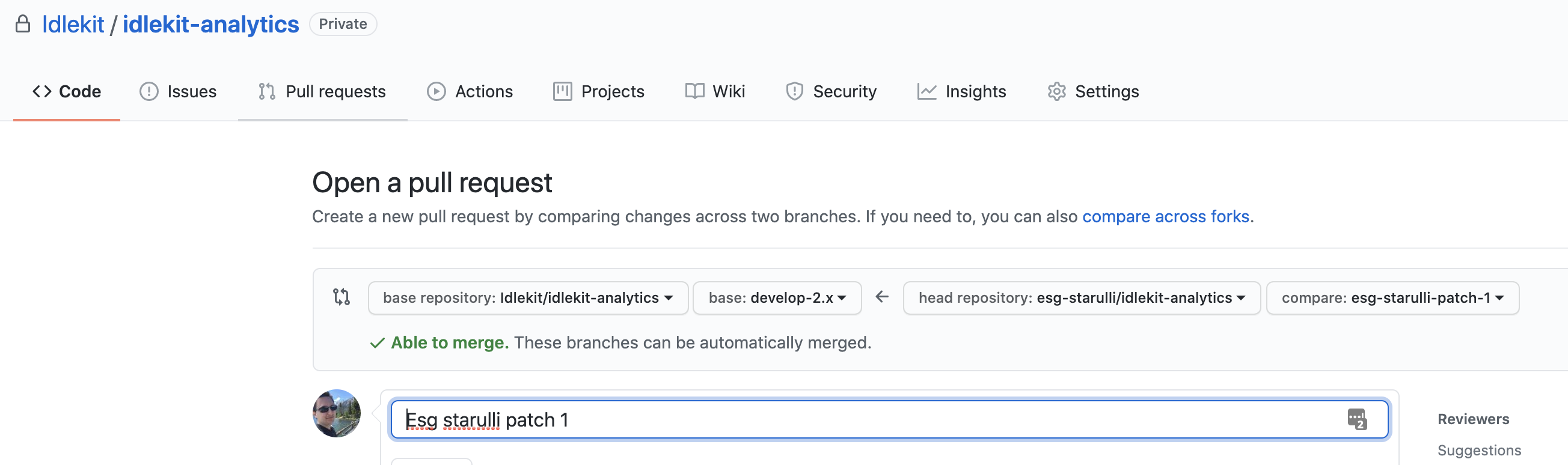The height and width of the screenshot is (465, 1568).
Task: Click the private repository lock icon
Action: (22, 24)
